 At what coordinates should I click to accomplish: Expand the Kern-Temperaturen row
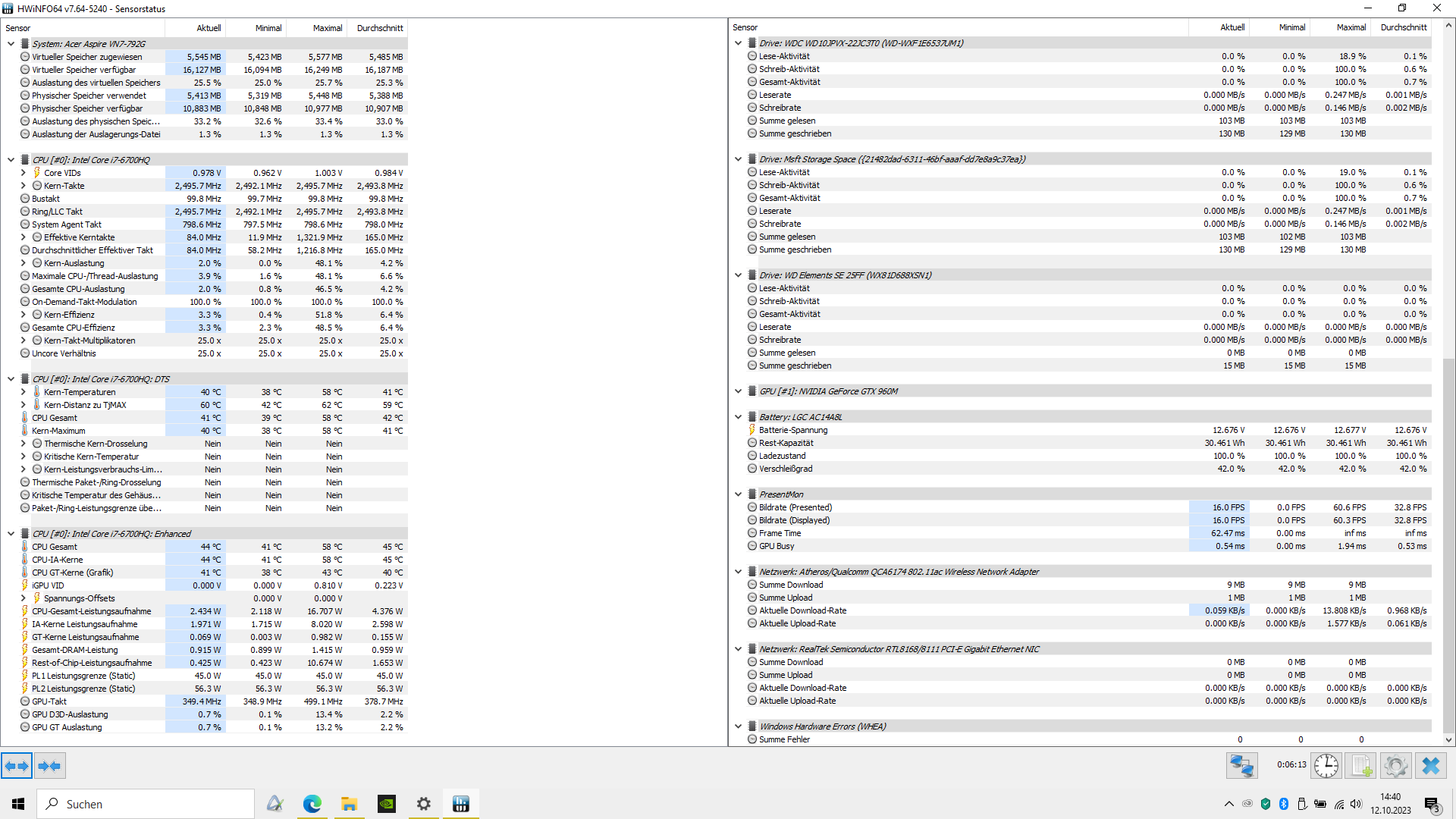[24, 392]
